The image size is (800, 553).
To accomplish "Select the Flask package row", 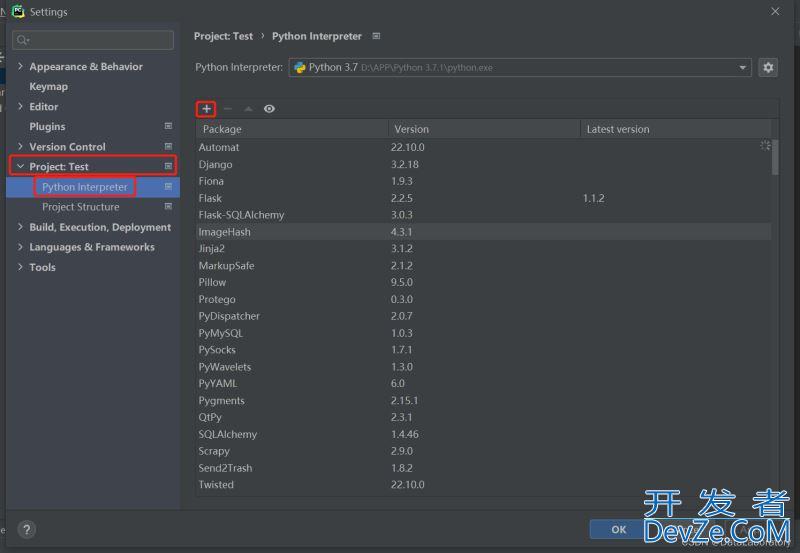I will point(484,198).
